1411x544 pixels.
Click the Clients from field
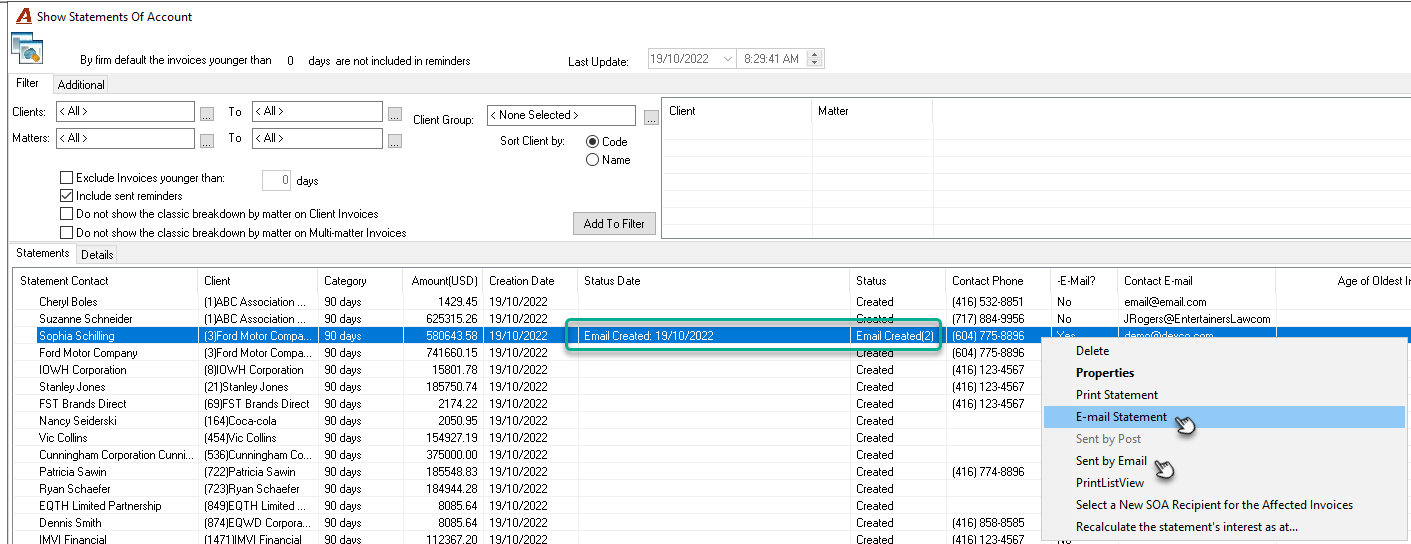click(125, 111)
